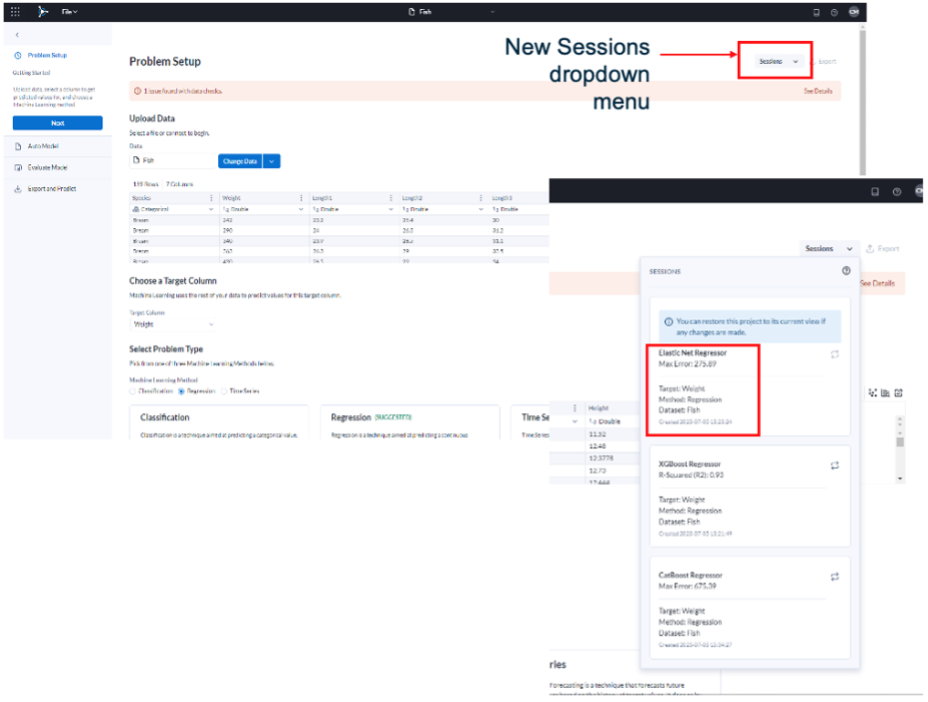Click the Auto Model document icon
Image resolution: width=928 pixels, height=702 pixels.
click(x=18, y=147)
